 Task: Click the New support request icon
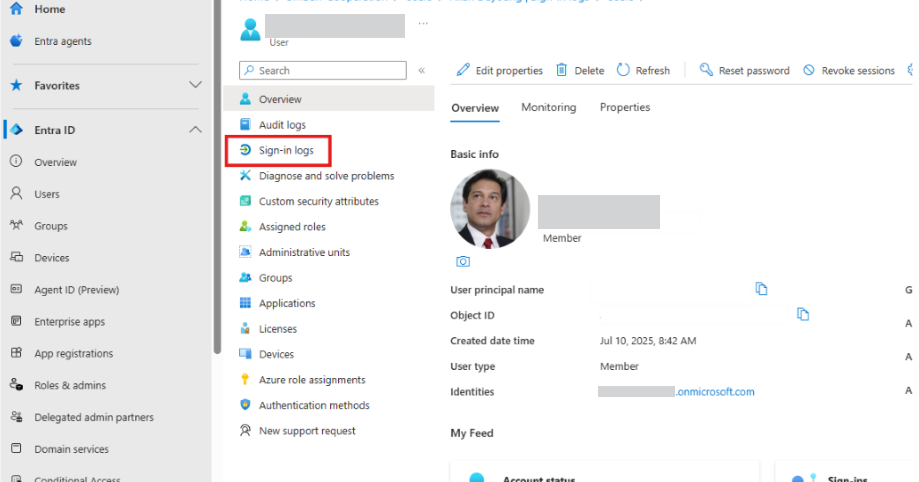click(245, 430)
